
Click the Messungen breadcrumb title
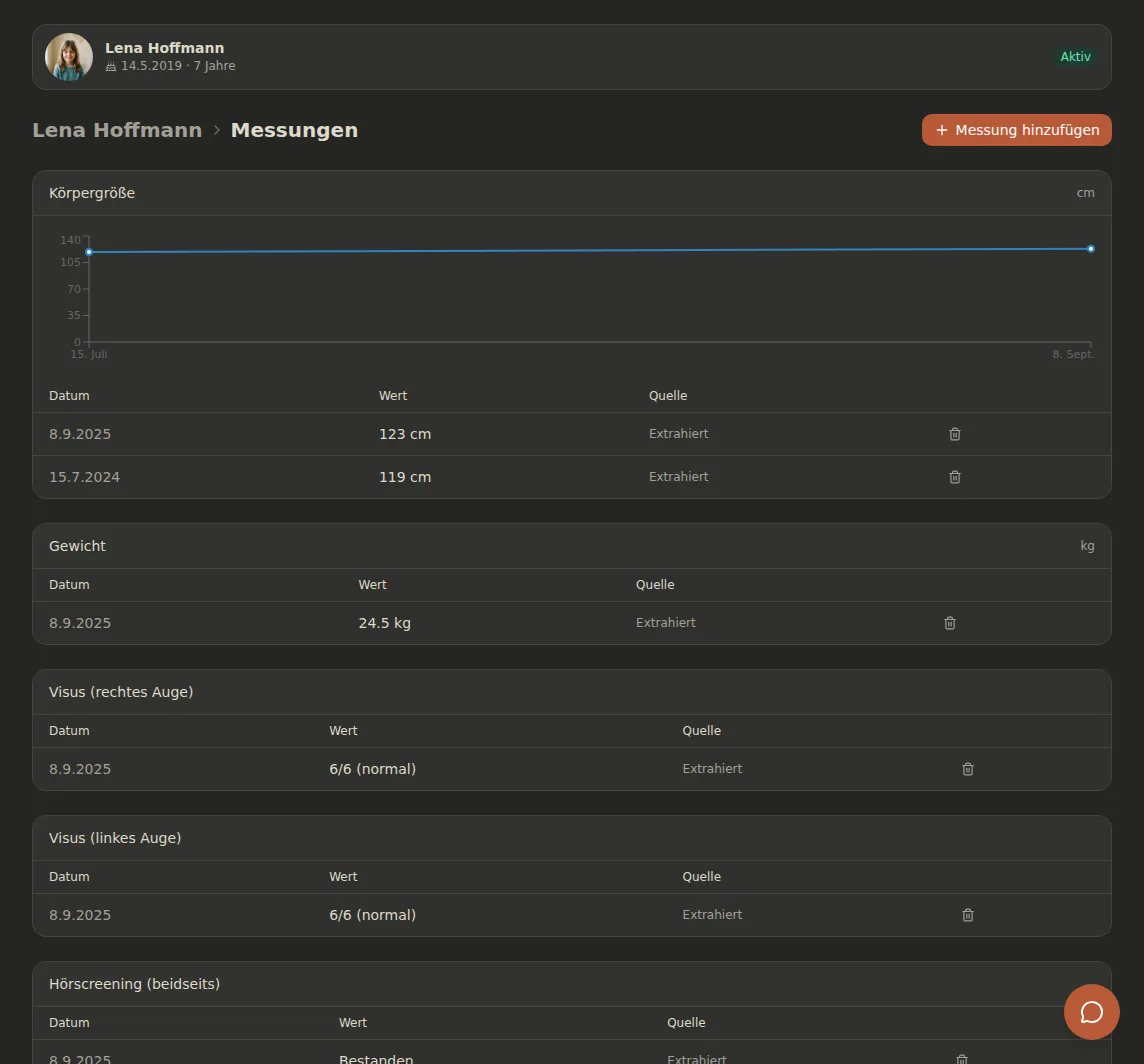[x=294, y=130]
